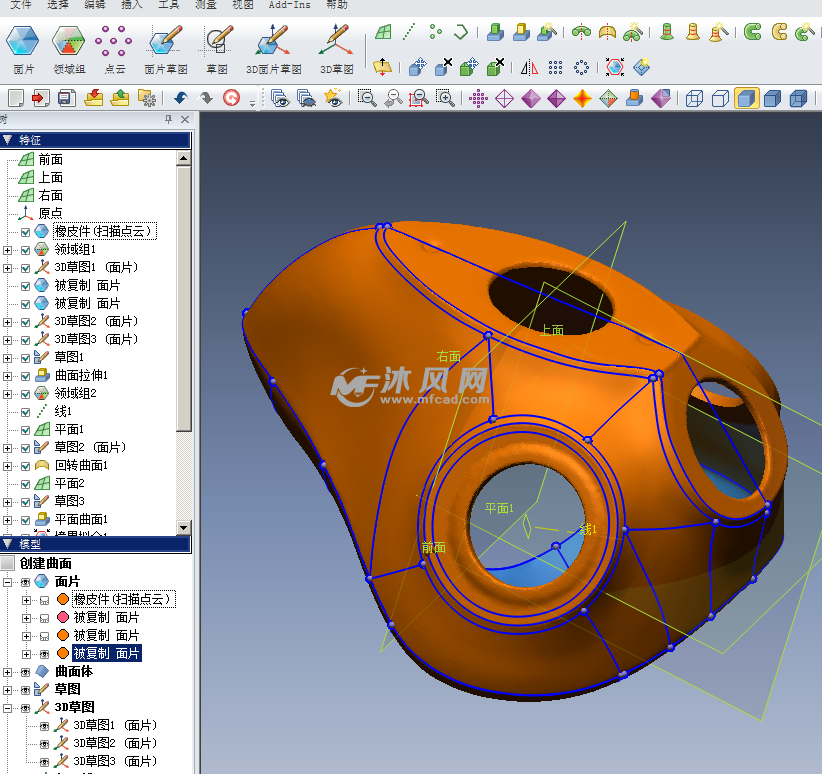This screenshot has width=822, height=774.
Task: Start a 面片草图 mesh sketch
Action: (x=166, y=43)
